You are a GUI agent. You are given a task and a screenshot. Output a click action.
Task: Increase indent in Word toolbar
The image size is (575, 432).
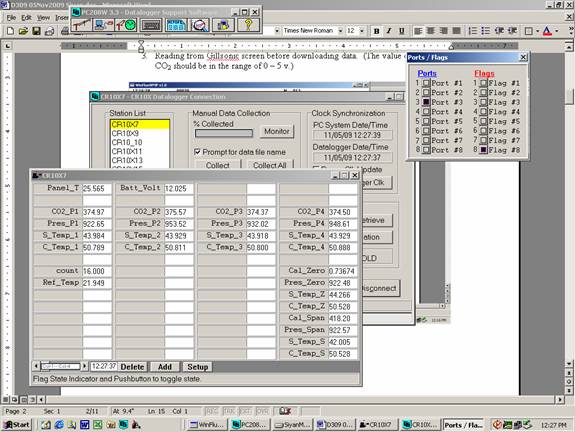tap(512, 31)
